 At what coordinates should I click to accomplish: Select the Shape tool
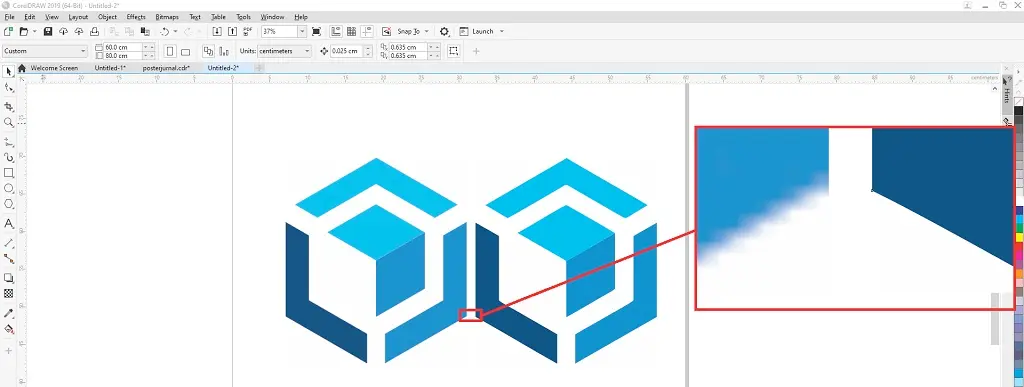[8, 87]
